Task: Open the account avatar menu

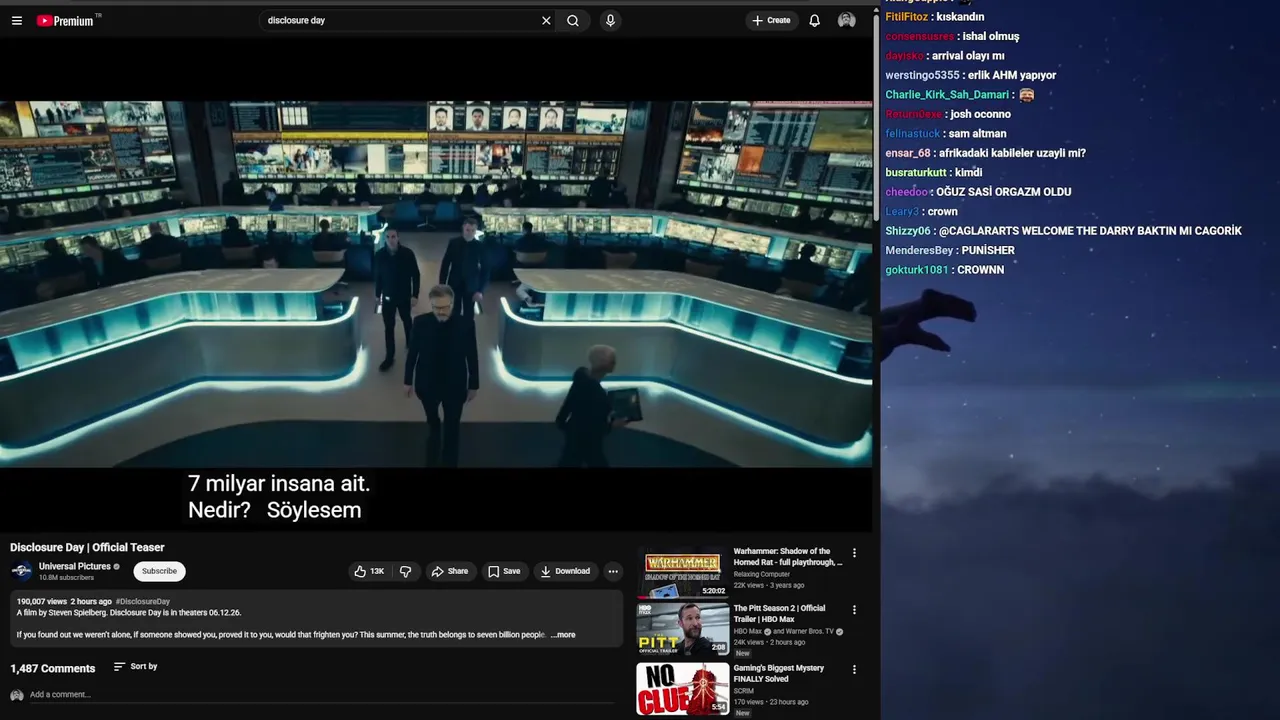Action: click(x=847, y=20)
